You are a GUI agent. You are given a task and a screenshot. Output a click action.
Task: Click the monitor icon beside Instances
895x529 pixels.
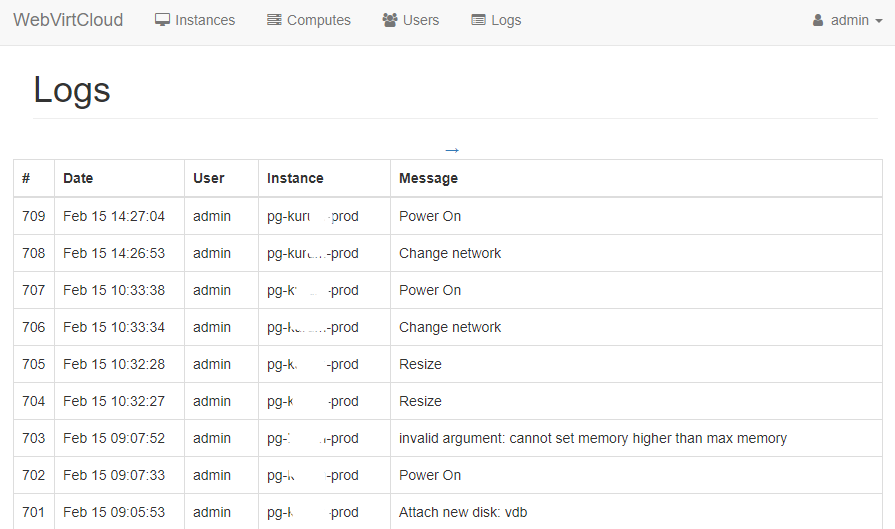pos(163,20)
